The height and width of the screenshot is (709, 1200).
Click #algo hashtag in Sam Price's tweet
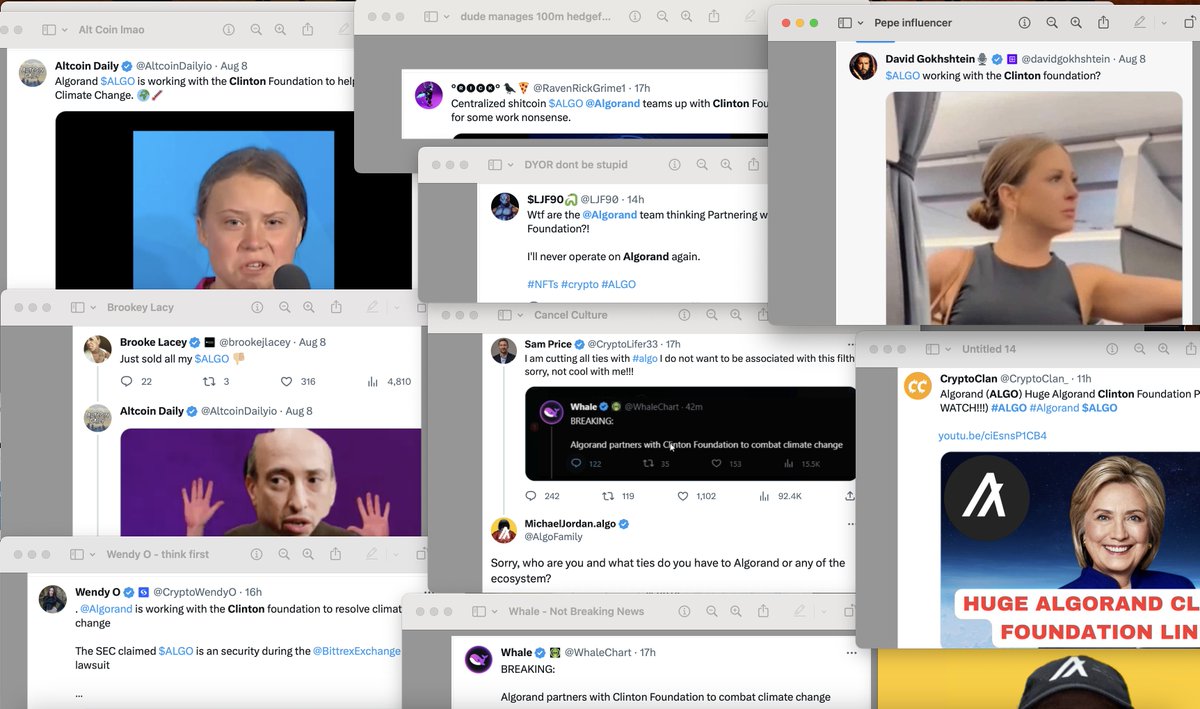tap(645, 358)
